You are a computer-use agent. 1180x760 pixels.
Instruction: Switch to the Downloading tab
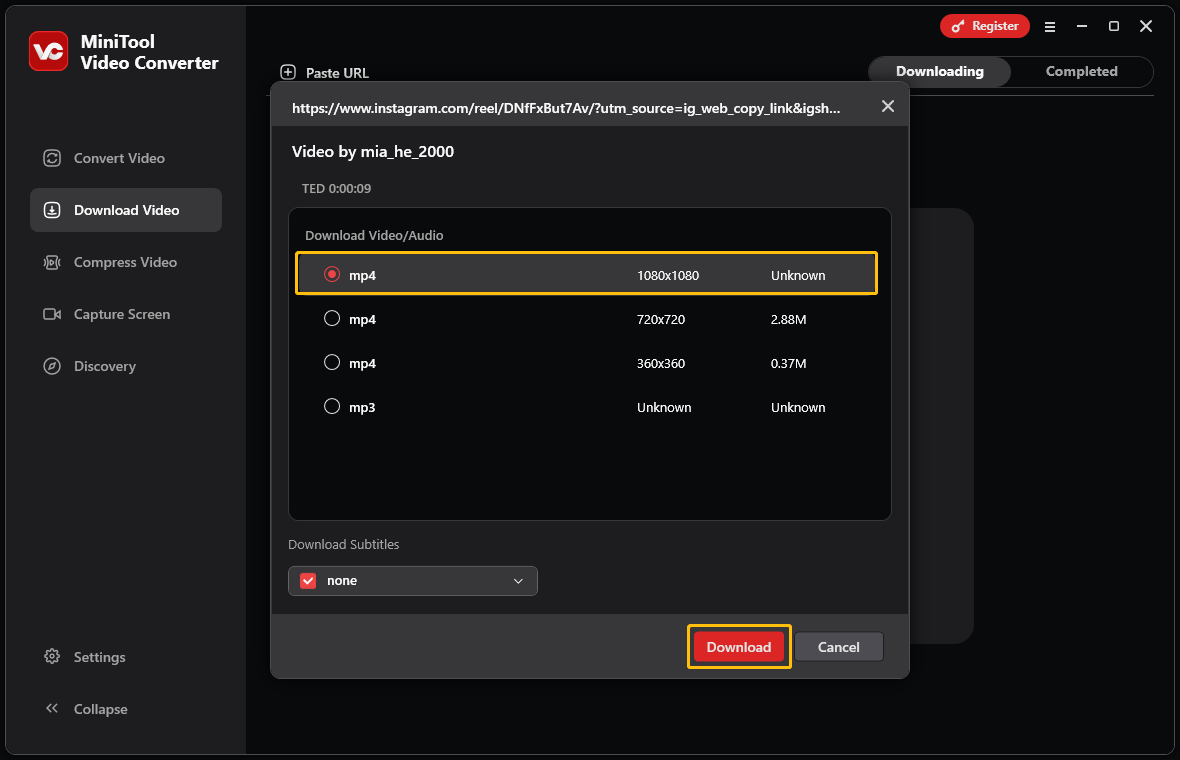pos(939,71)
